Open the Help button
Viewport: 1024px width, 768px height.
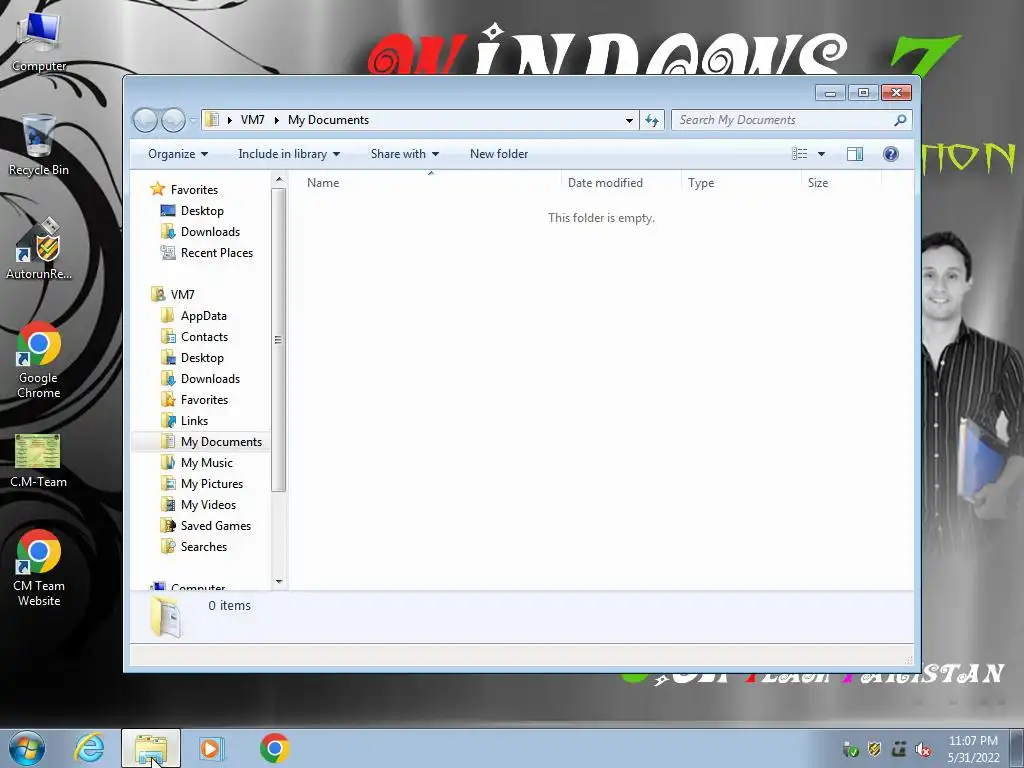tap(891, 154)
